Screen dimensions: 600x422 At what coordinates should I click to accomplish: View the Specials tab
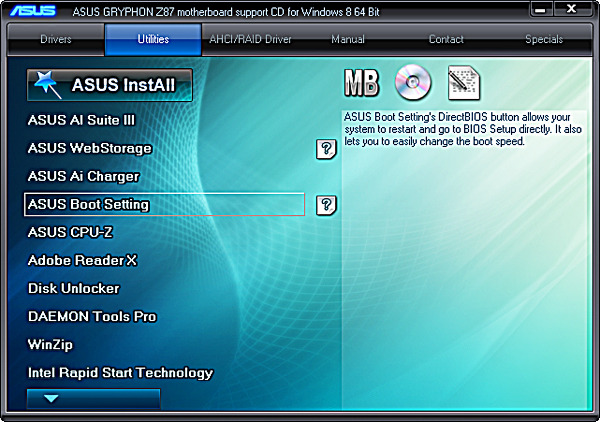[x=544, y=39]
